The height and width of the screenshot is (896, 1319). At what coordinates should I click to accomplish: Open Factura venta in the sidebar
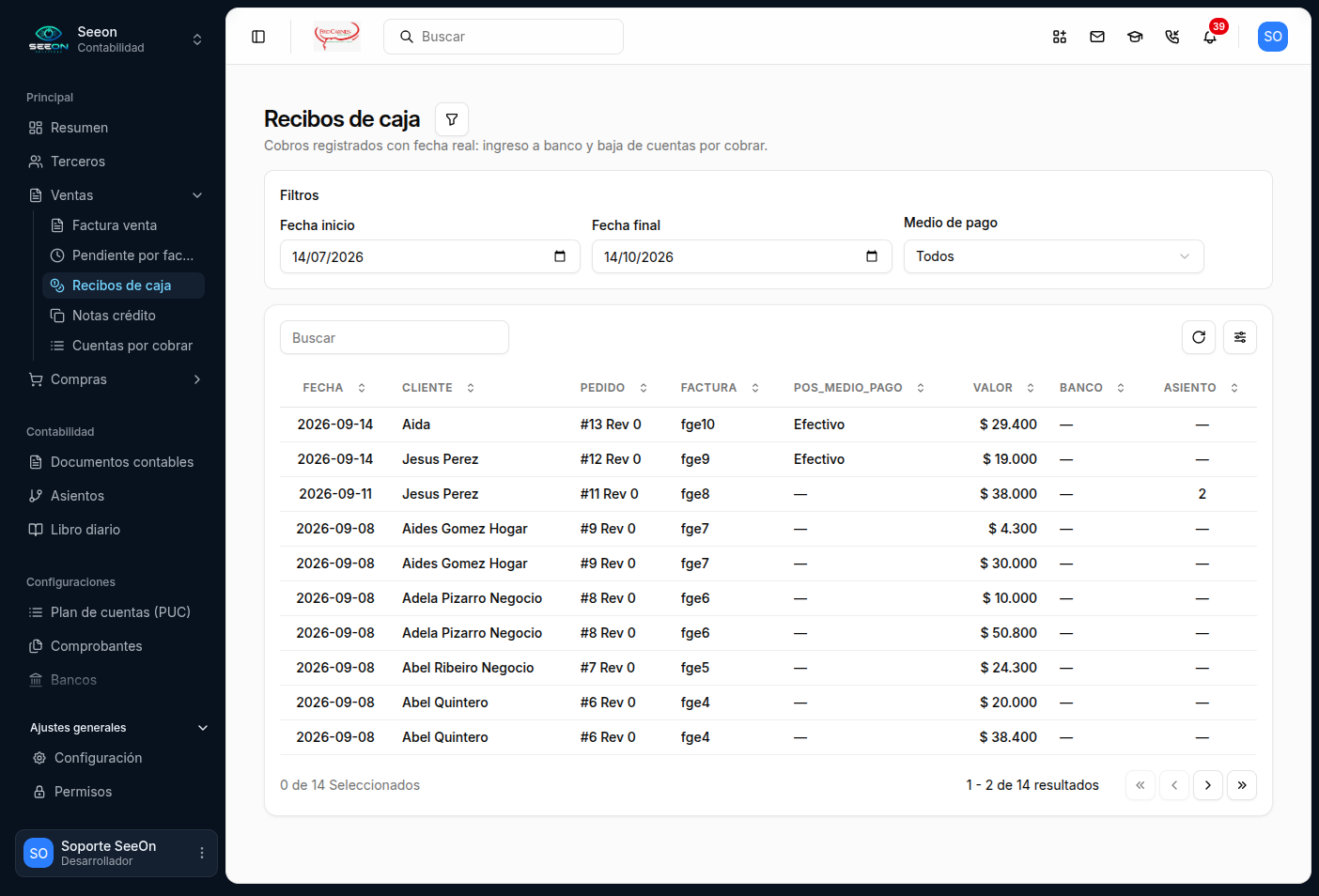123,225
